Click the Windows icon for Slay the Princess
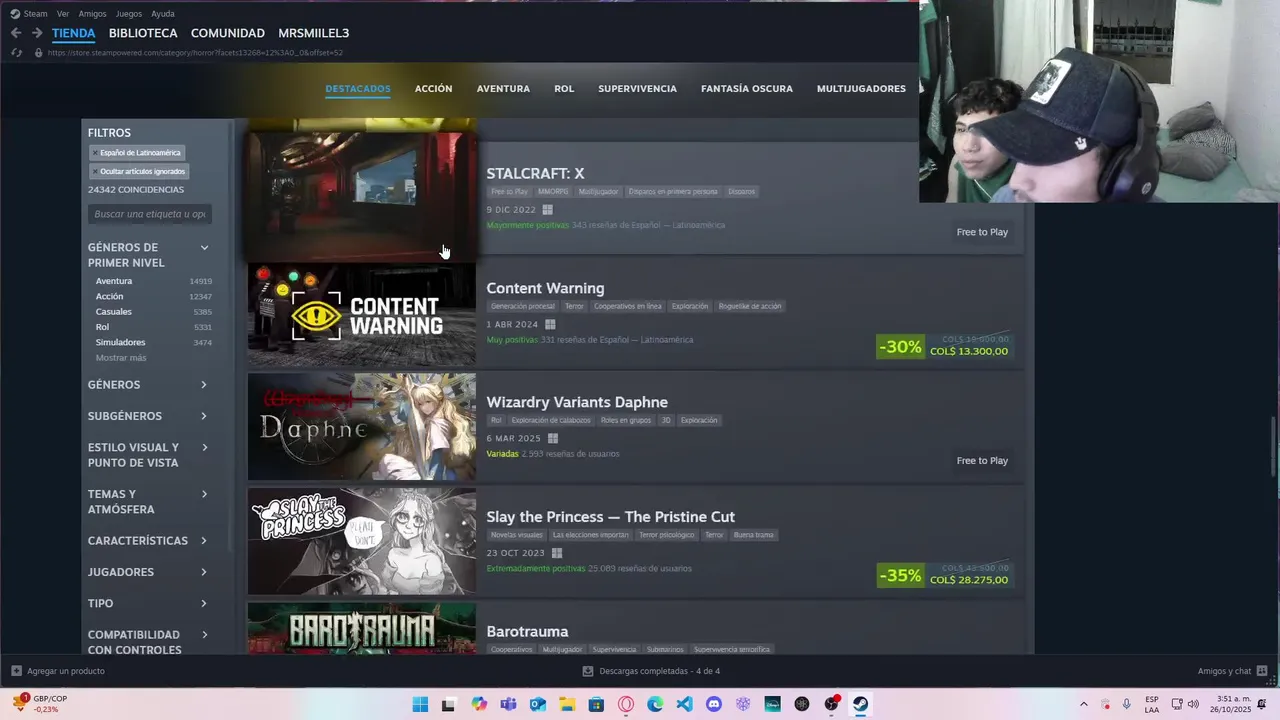 coord(556,553)
